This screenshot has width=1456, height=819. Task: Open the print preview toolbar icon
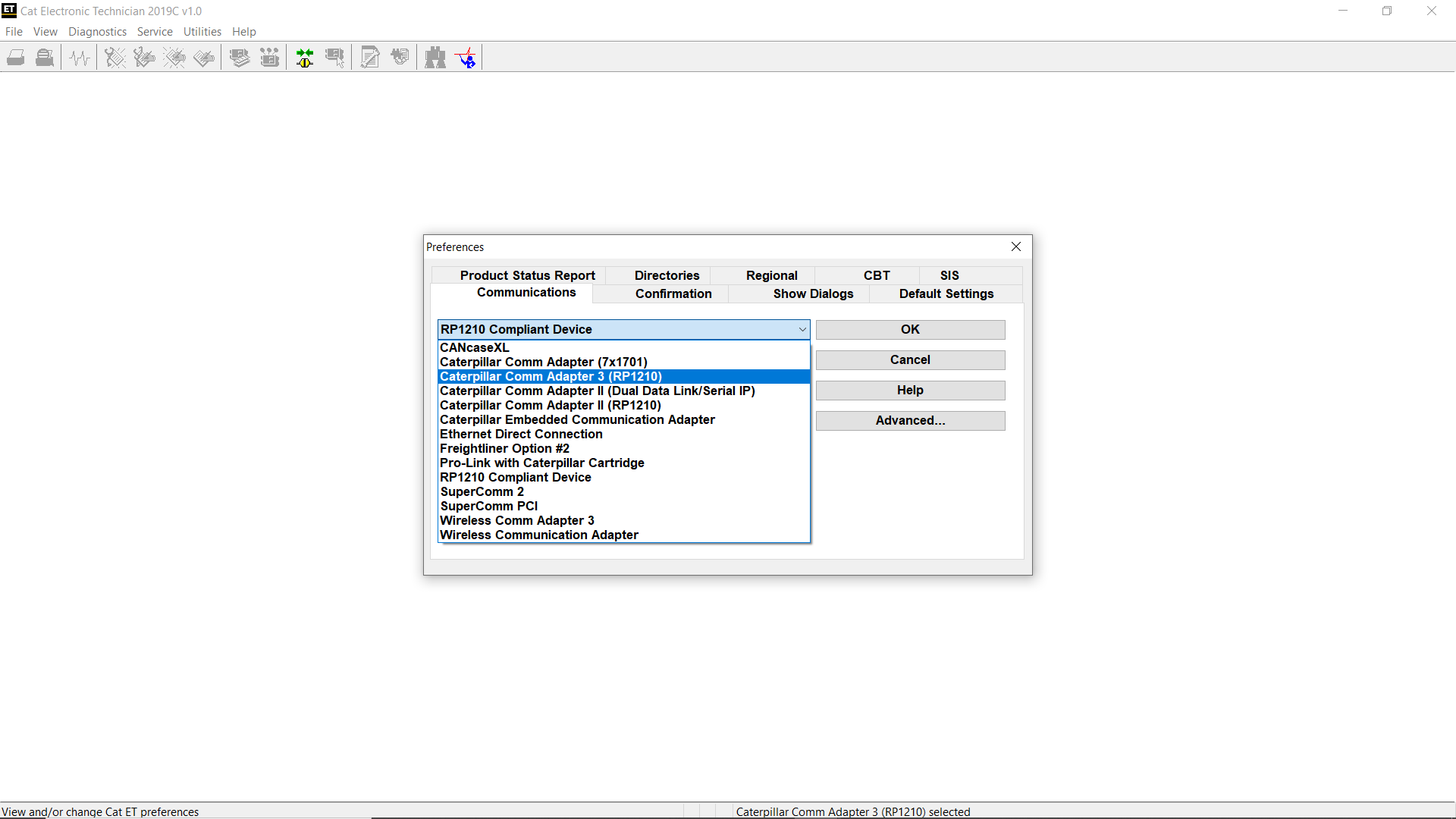(44, 57)
